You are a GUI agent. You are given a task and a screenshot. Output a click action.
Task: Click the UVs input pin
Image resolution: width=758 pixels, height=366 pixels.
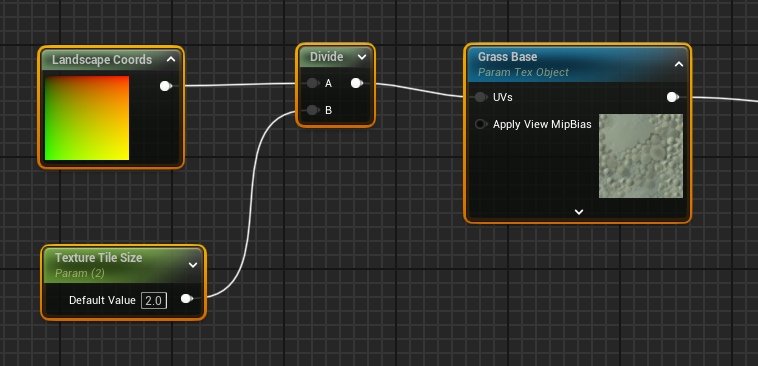[480, 97]
